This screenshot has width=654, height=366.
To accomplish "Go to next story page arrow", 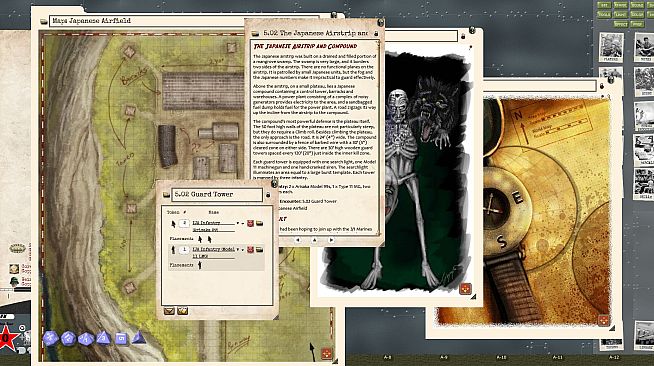I will (331, 240).
